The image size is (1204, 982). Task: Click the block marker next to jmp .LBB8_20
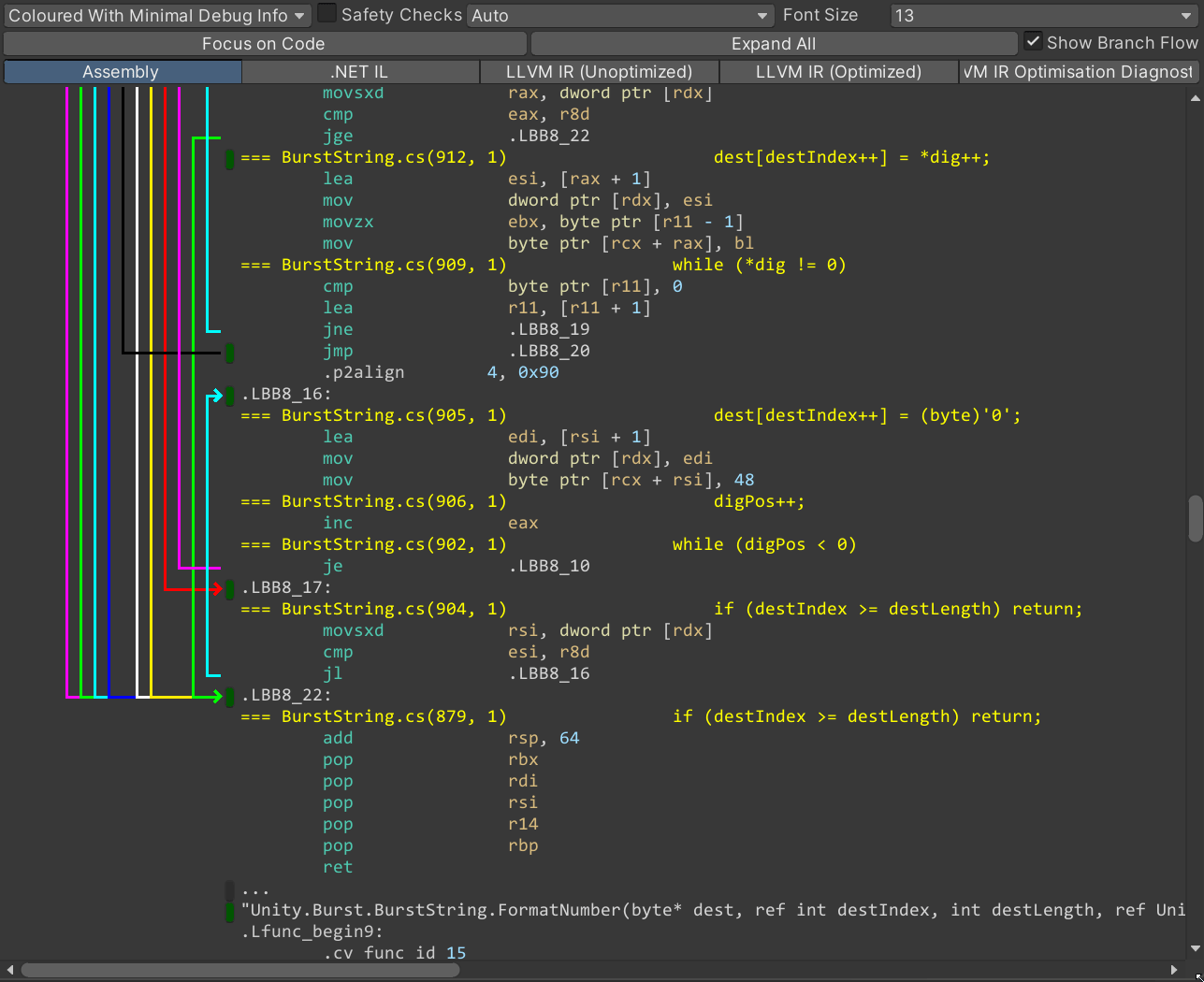pyautogui.click(x=229, y=353)
